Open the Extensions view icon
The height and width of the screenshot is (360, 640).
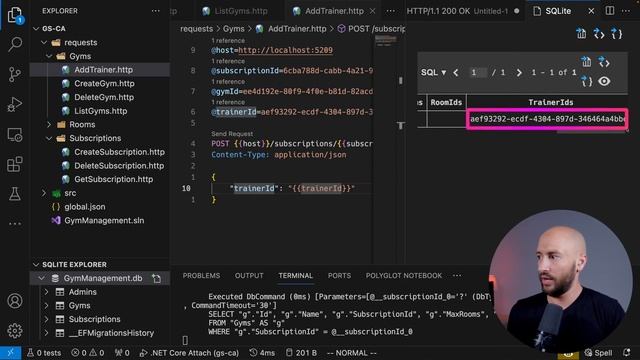tap(15, 164)
